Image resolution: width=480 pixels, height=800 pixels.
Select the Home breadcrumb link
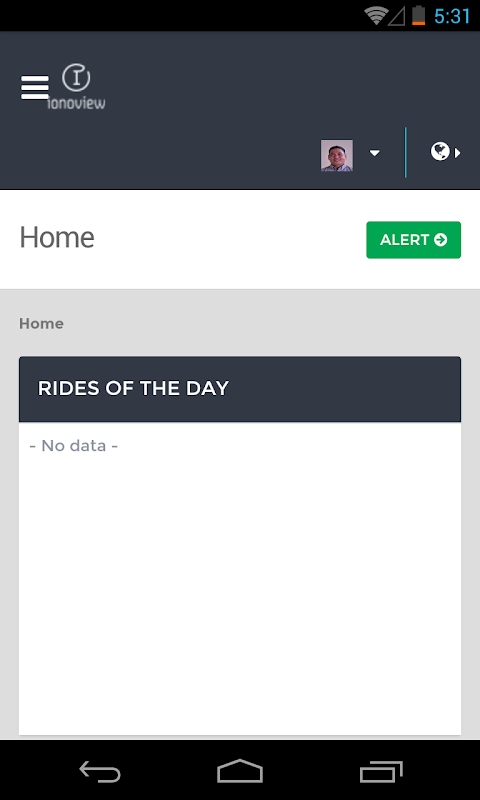pos(41,323)
